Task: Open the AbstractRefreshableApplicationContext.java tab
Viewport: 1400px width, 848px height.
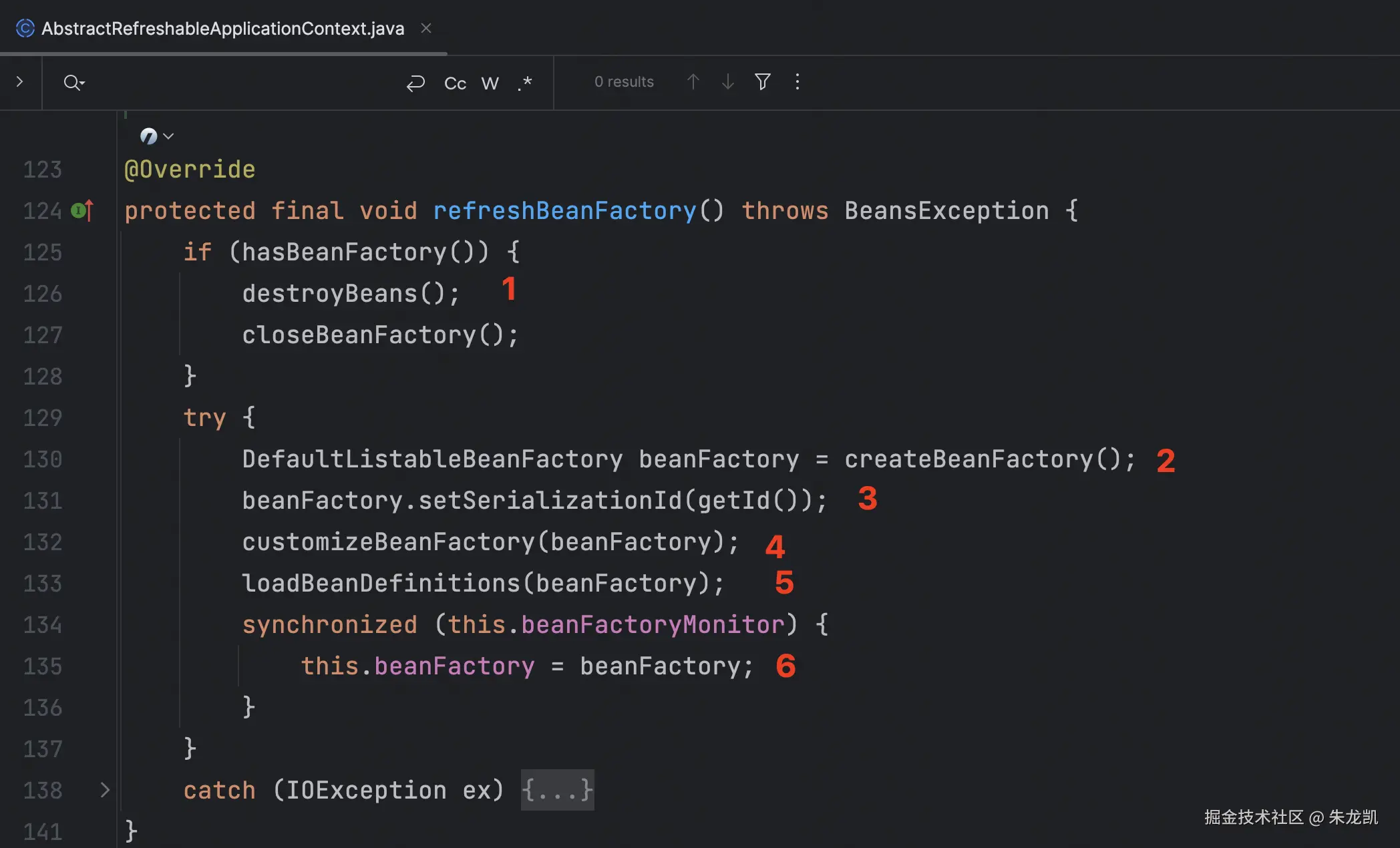Action: (222, 28)
